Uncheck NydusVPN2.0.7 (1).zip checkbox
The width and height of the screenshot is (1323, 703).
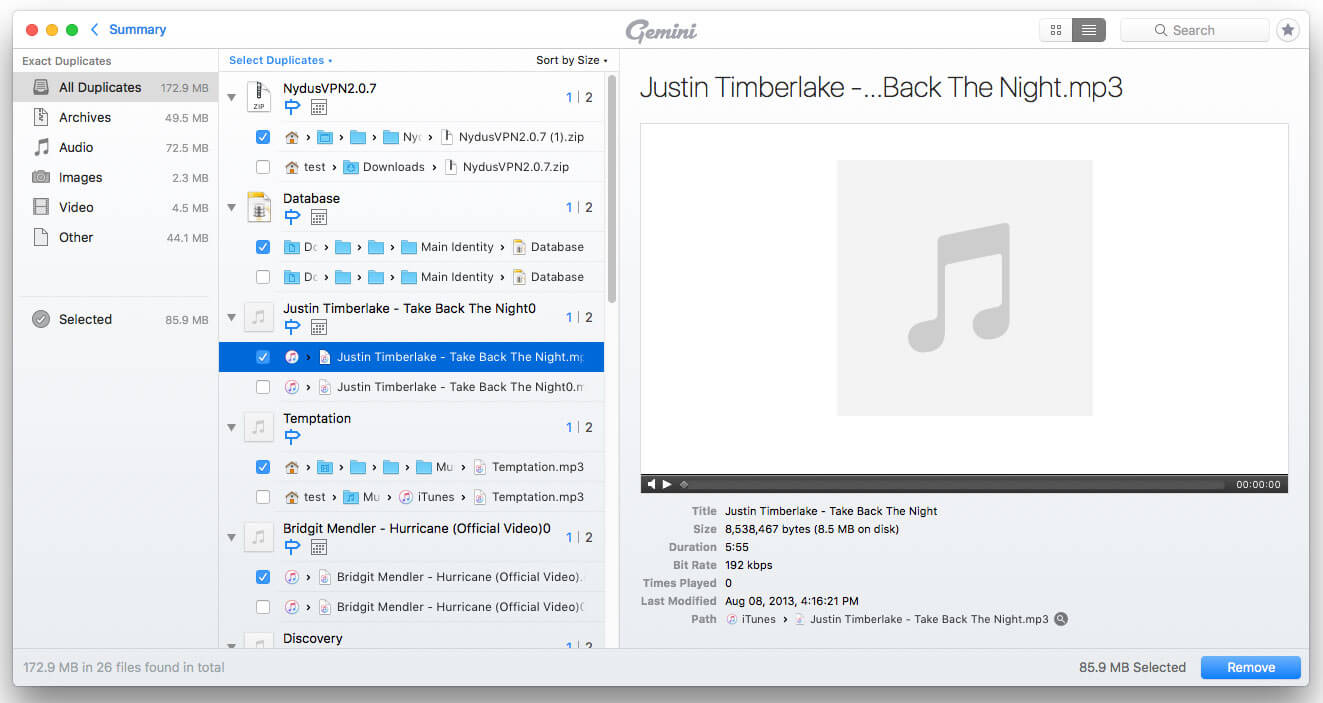point(263,137)
